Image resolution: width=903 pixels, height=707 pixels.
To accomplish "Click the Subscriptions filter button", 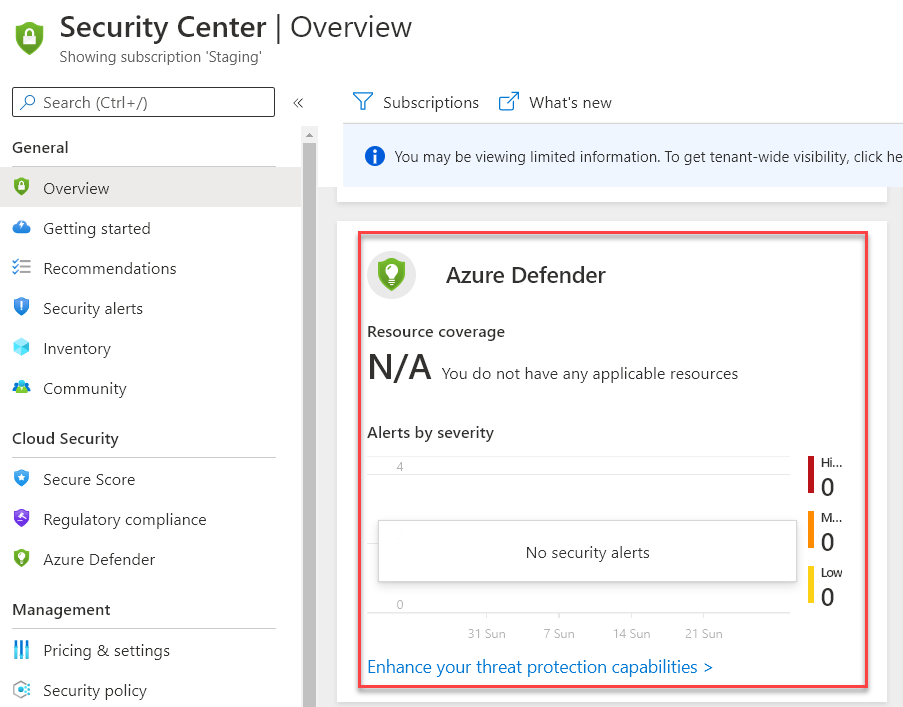I will coord(416,102).
